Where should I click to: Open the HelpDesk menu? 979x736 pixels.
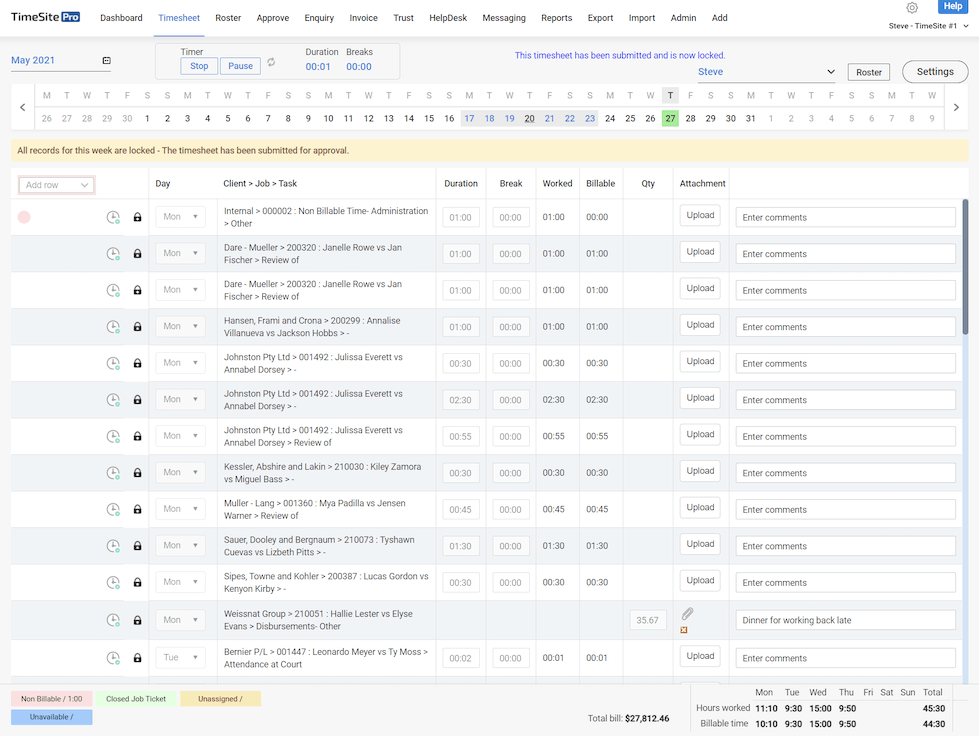click(448, 17)
